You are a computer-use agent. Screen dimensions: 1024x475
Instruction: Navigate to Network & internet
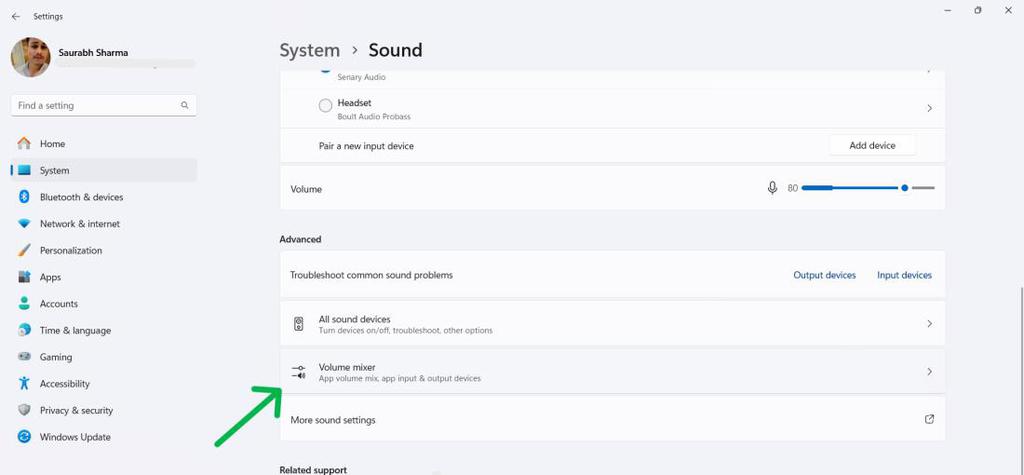[79, 224]
